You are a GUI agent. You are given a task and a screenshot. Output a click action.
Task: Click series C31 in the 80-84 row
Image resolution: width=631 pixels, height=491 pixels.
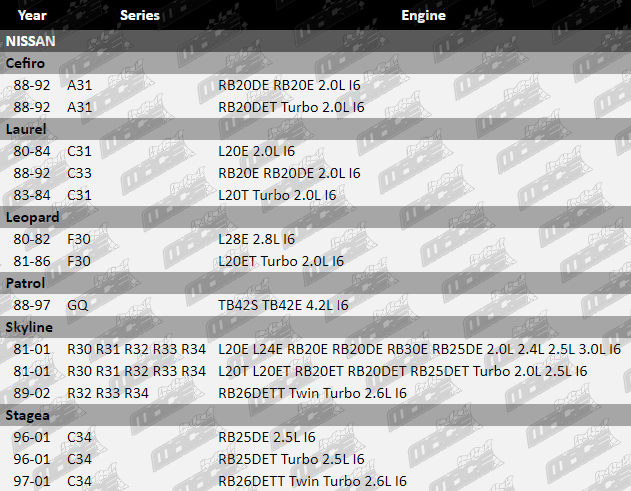pyautogui.click(x=79, y=151)
